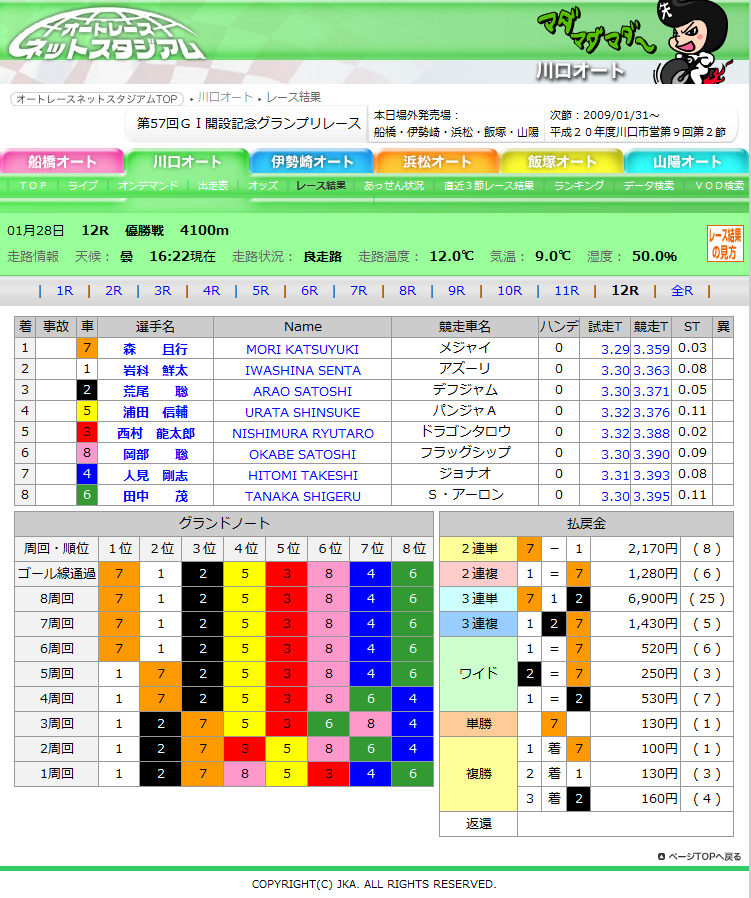Go to race 7R results

coord(359,290)
